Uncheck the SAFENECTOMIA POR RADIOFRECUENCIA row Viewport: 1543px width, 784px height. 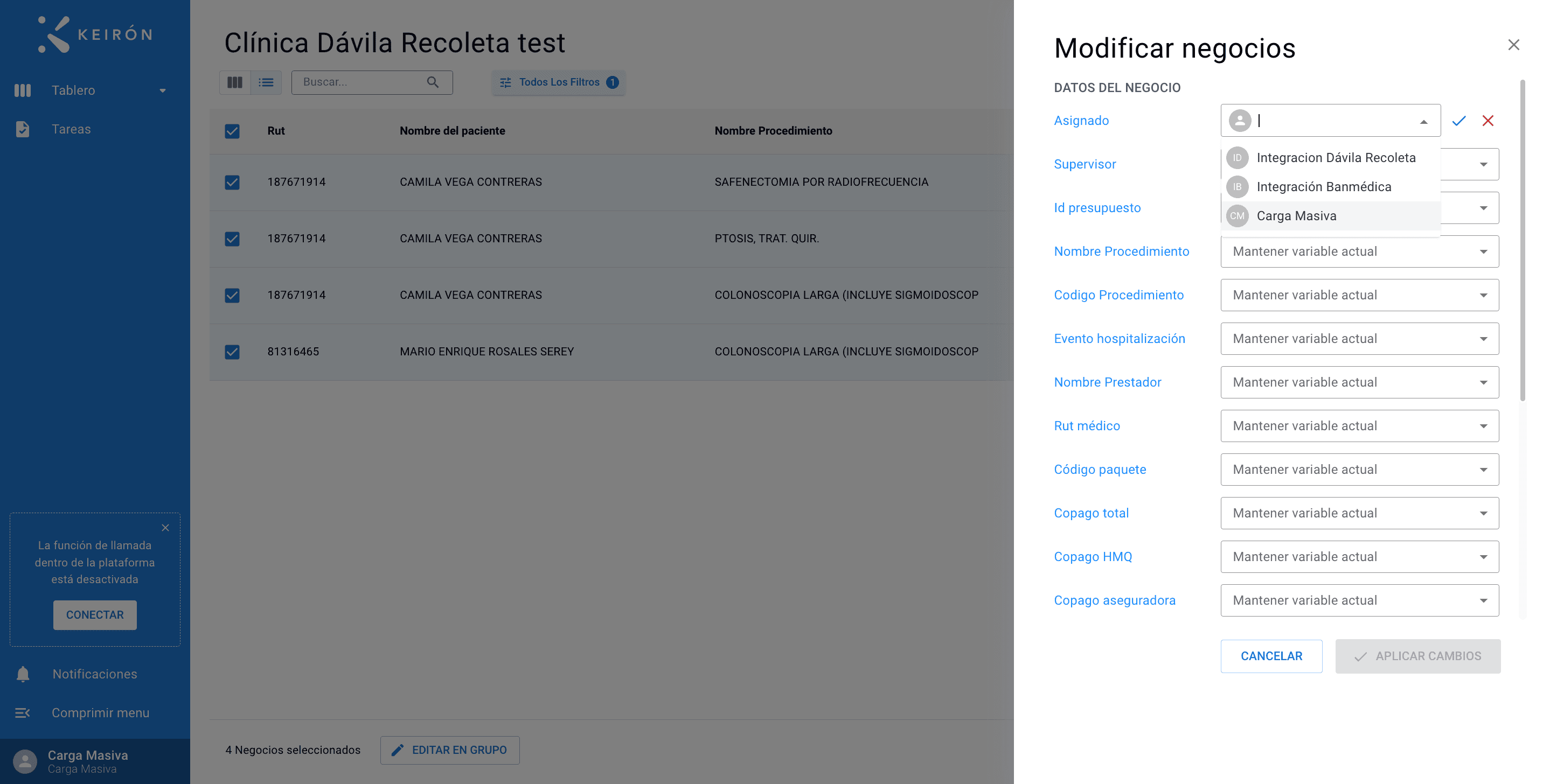click(232, 182)
